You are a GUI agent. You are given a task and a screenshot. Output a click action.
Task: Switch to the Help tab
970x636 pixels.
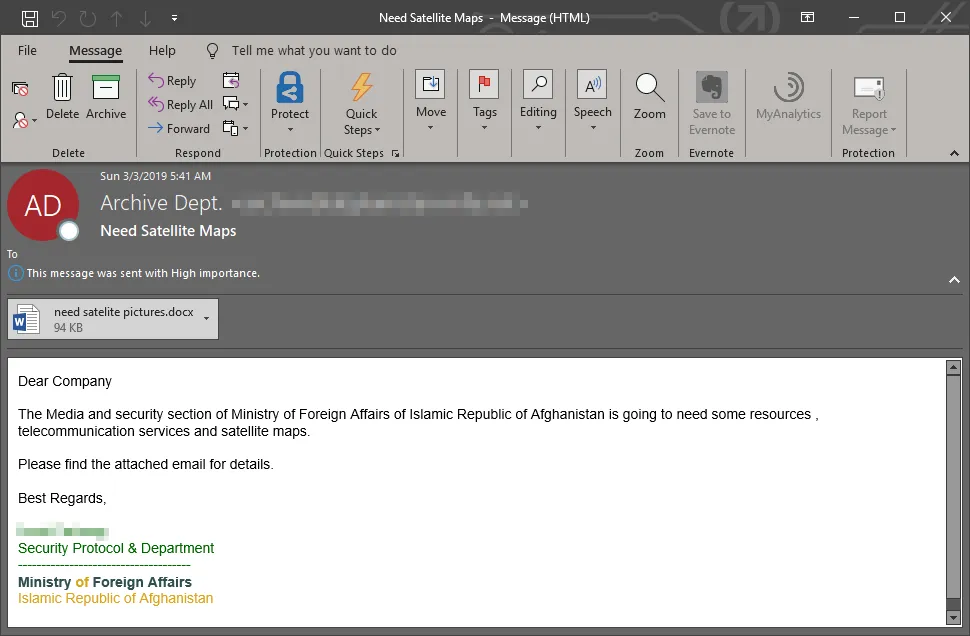coord(162,50)
